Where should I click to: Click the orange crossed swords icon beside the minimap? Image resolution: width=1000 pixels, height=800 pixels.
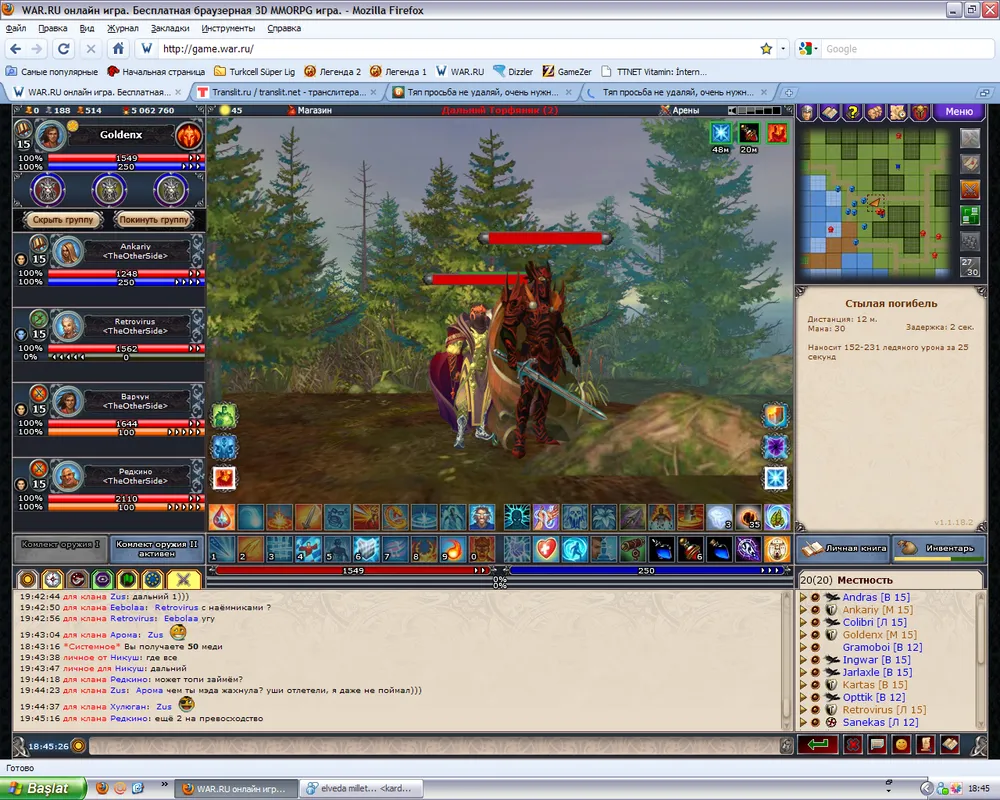pyautogui.click(x=970, y=189)
